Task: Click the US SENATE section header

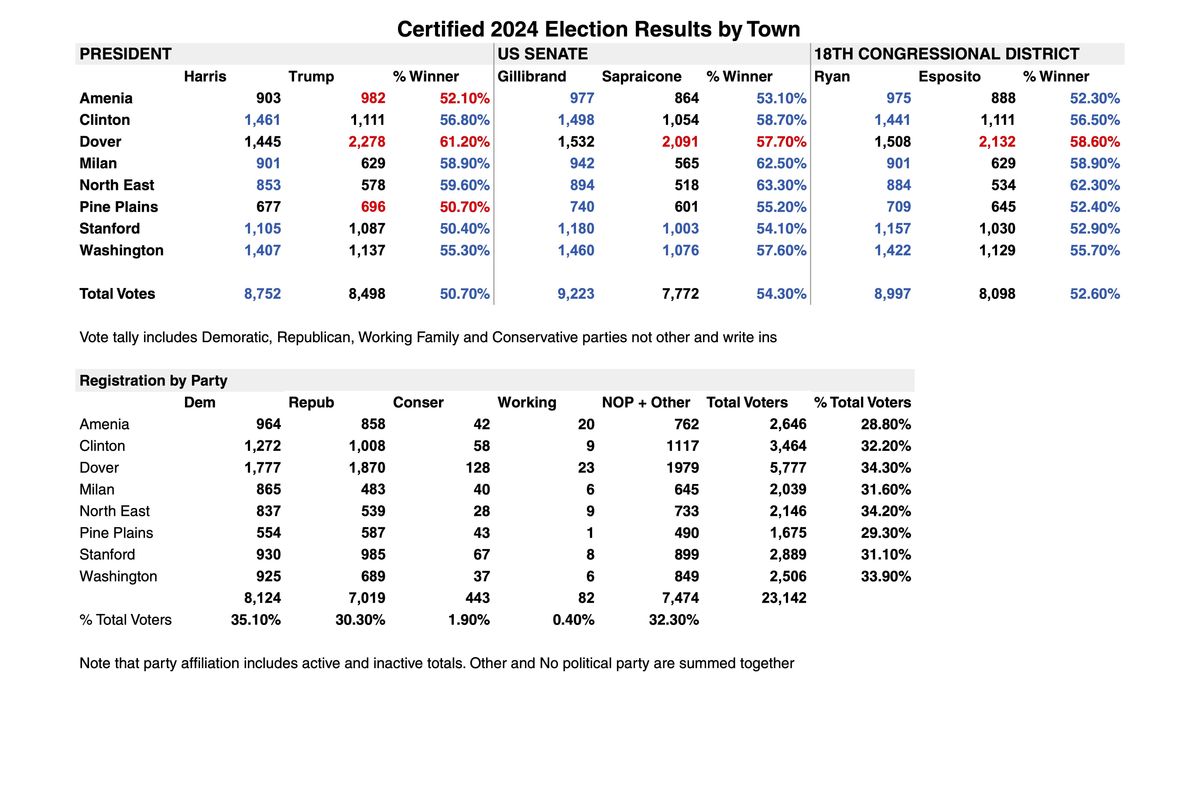Action: (542, 54)
